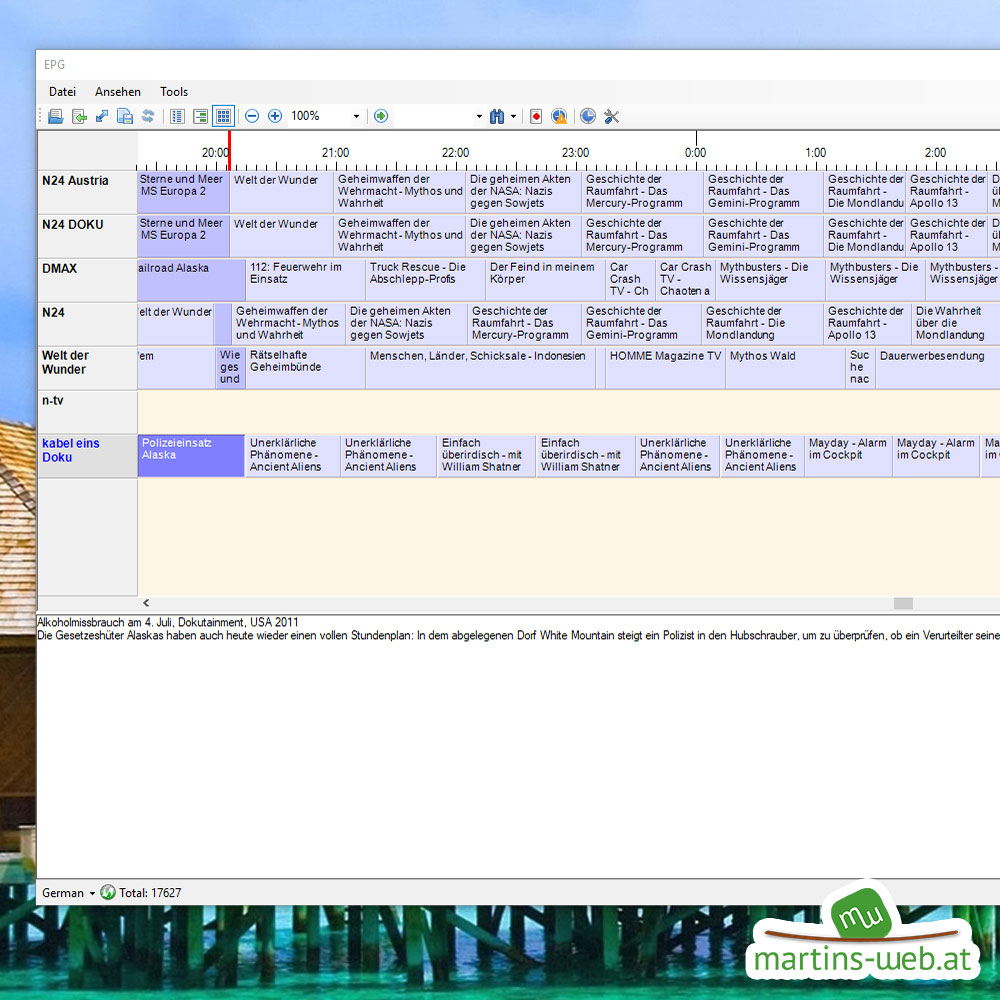The height and width of the screenshot is (1000, 1000).
Task: Select the N24 Austria channel row header
Action: click(87, 192)
